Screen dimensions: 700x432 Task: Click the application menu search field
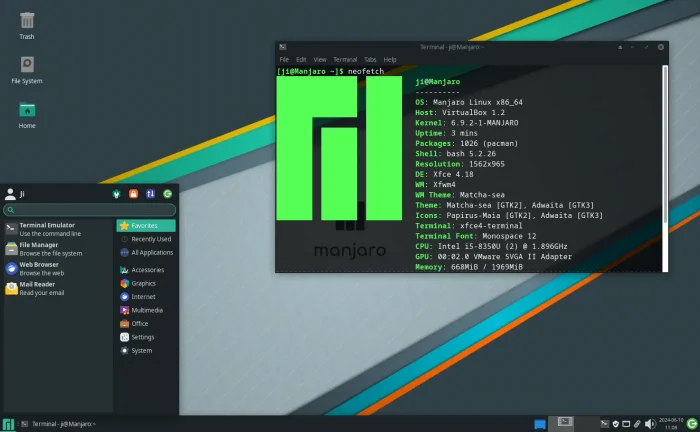pyautogui.click(x=90, y=210)
